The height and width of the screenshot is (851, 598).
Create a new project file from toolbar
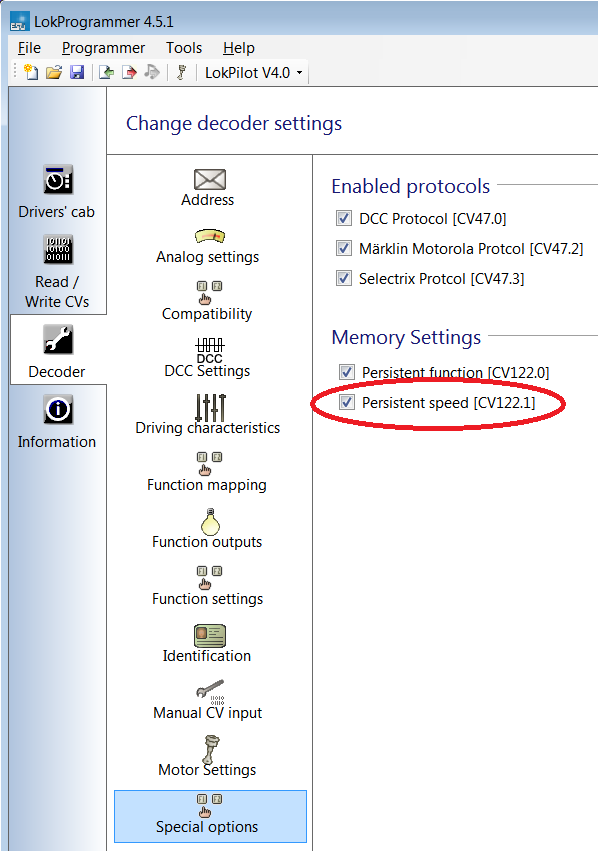tap(31, 72)
